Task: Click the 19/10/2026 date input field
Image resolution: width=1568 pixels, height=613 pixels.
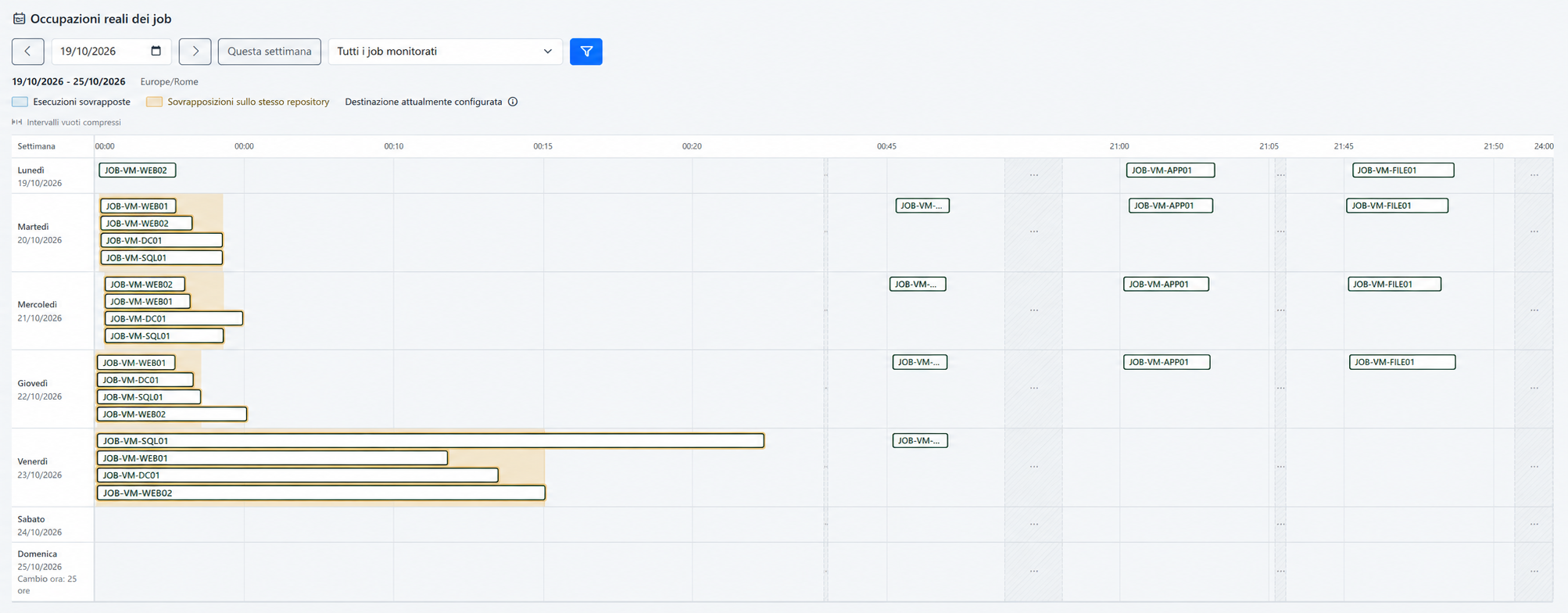Action: coord(111,52)
